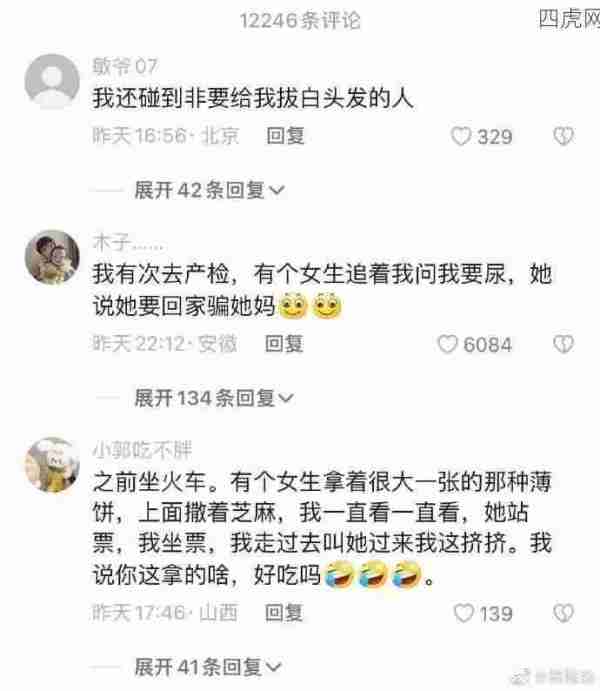Open username 小郭吃不胖 profile
Screen dimensions: 600x691
click(142, 450)
